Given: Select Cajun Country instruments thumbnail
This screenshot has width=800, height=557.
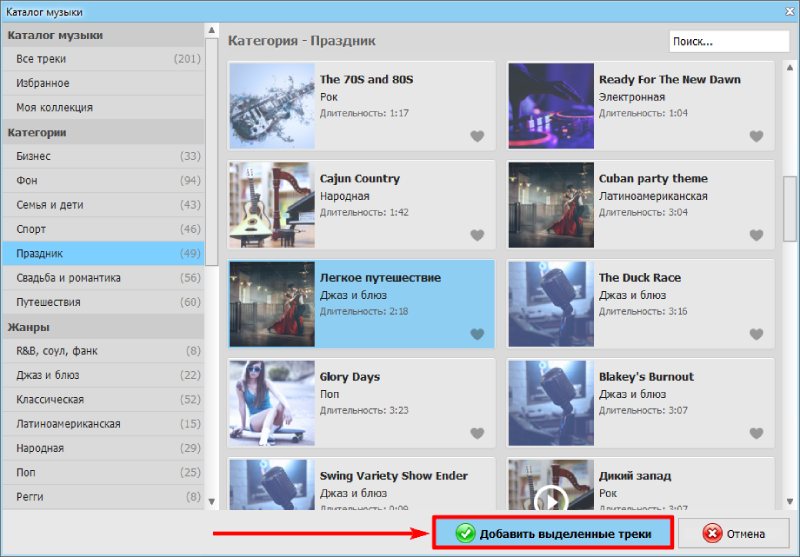Looking at the screenshot, I should pyautogui.click(x=272, y=205).
